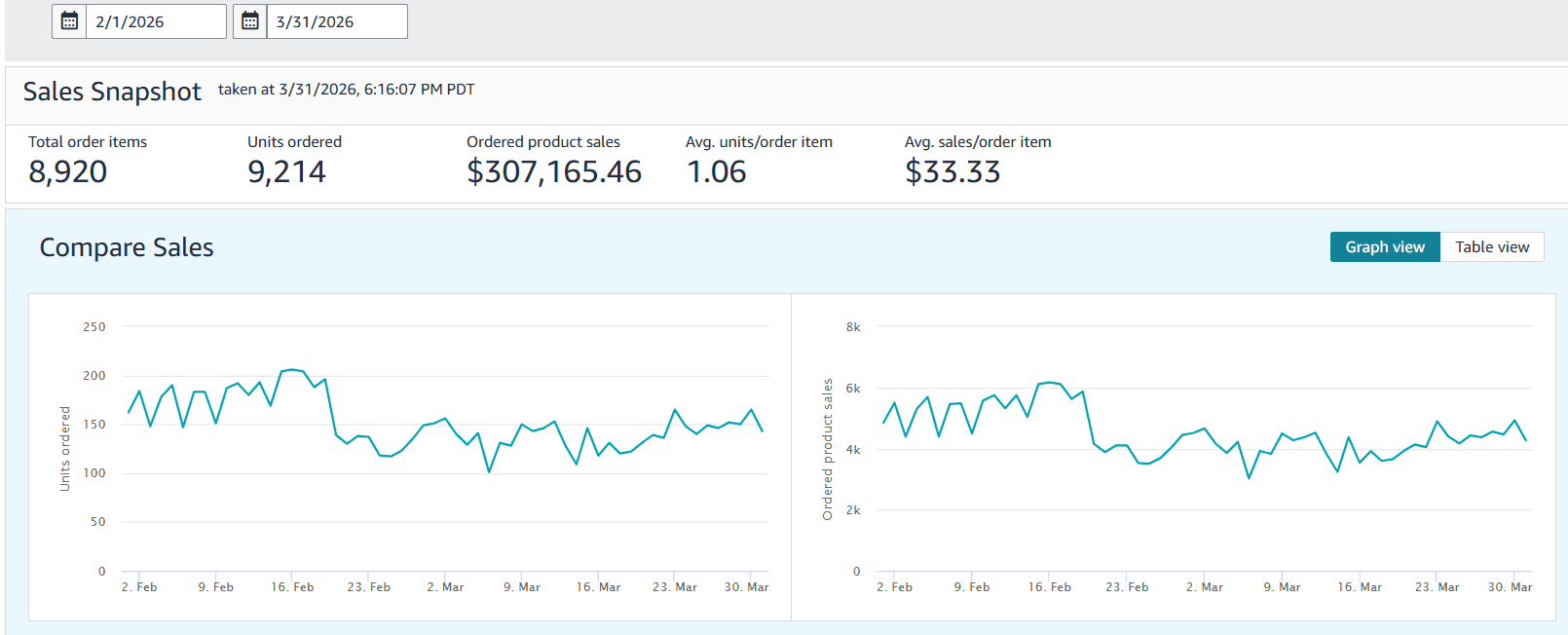This screenshot has width=1568, height=635.
Task: Click the snapshot taken-at timestamp text
Action: (346, 90)
